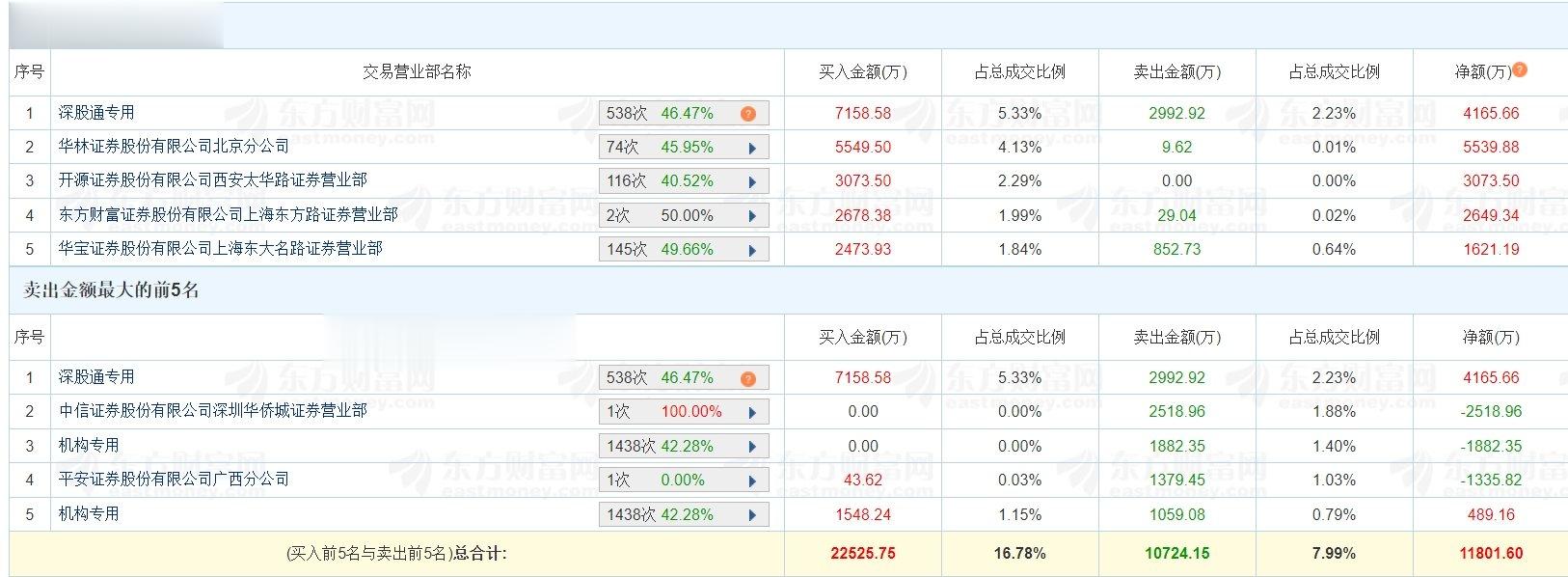Select the buy amount 43.62 cell
Image resolution: width=1568 pixels, height=577 pixels.
click(863, 480)
